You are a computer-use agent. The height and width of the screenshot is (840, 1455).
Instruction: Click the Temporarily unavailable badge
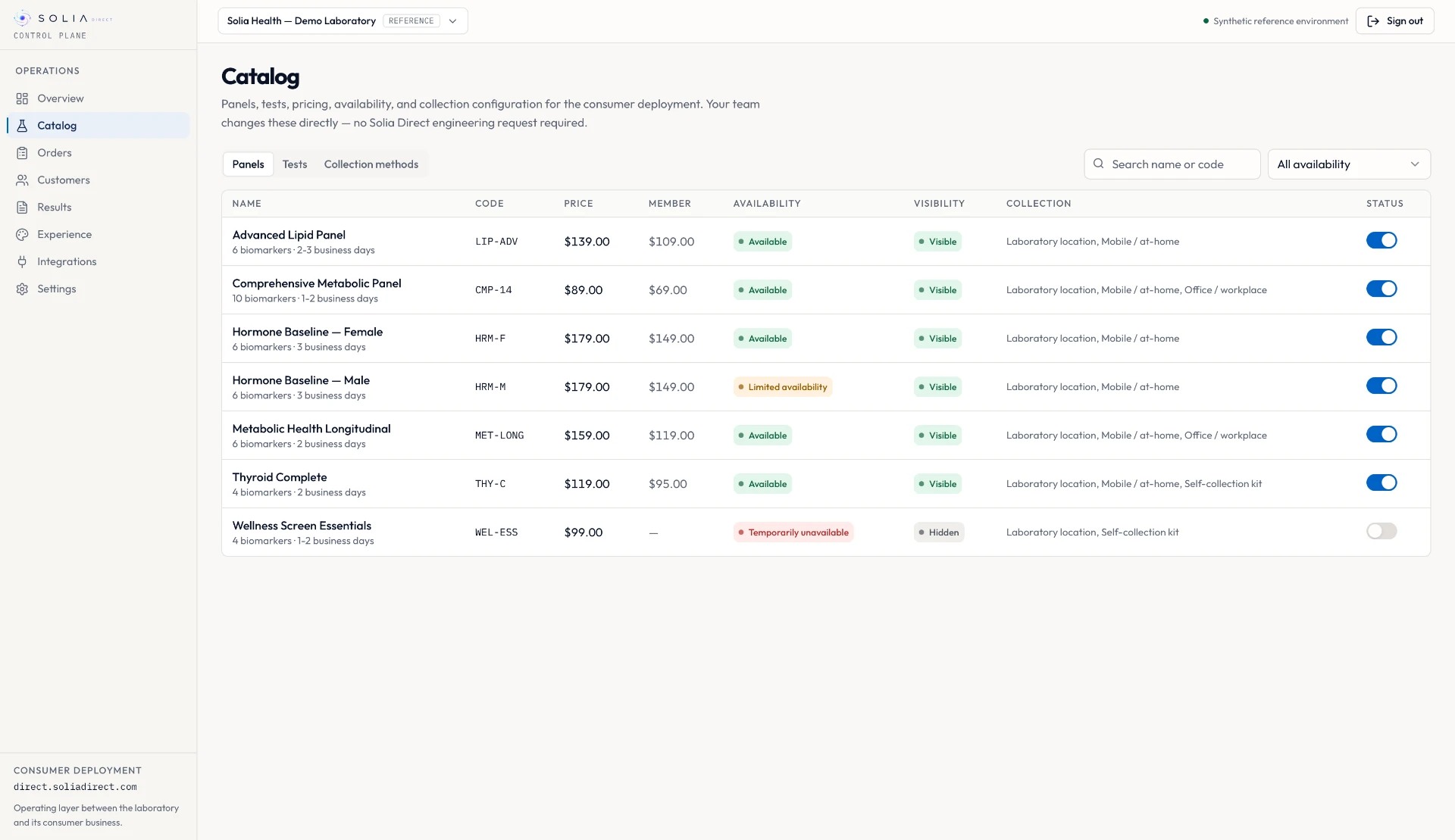coord(793,532)
